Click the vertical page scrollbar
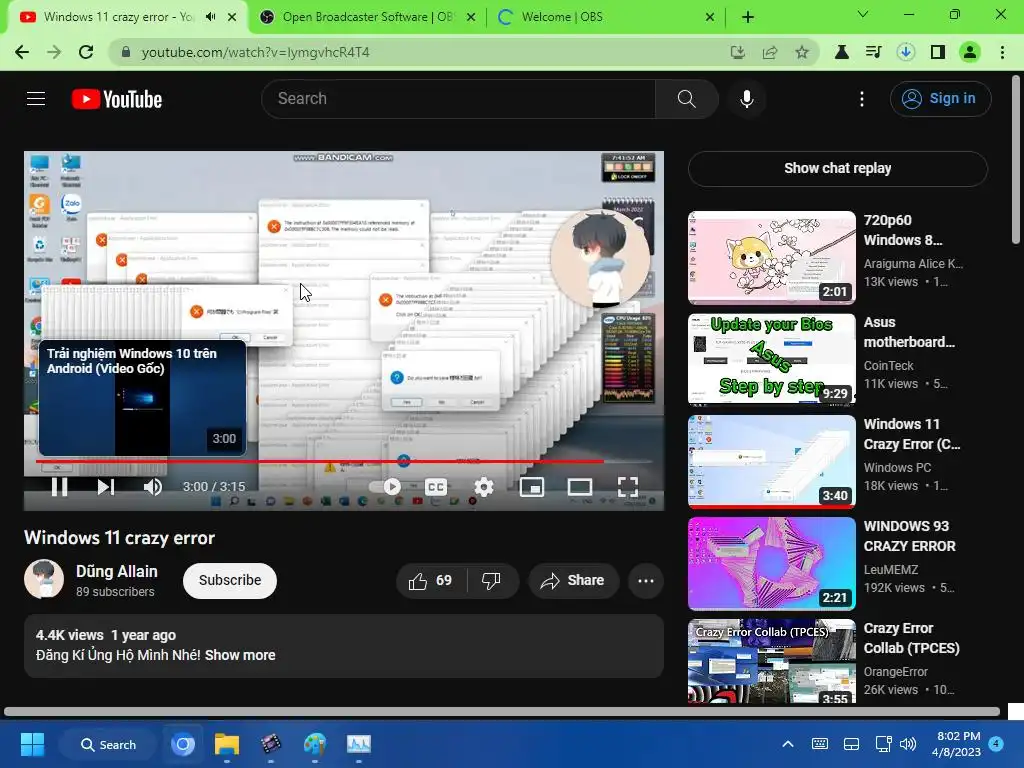 coord(1016,161)
